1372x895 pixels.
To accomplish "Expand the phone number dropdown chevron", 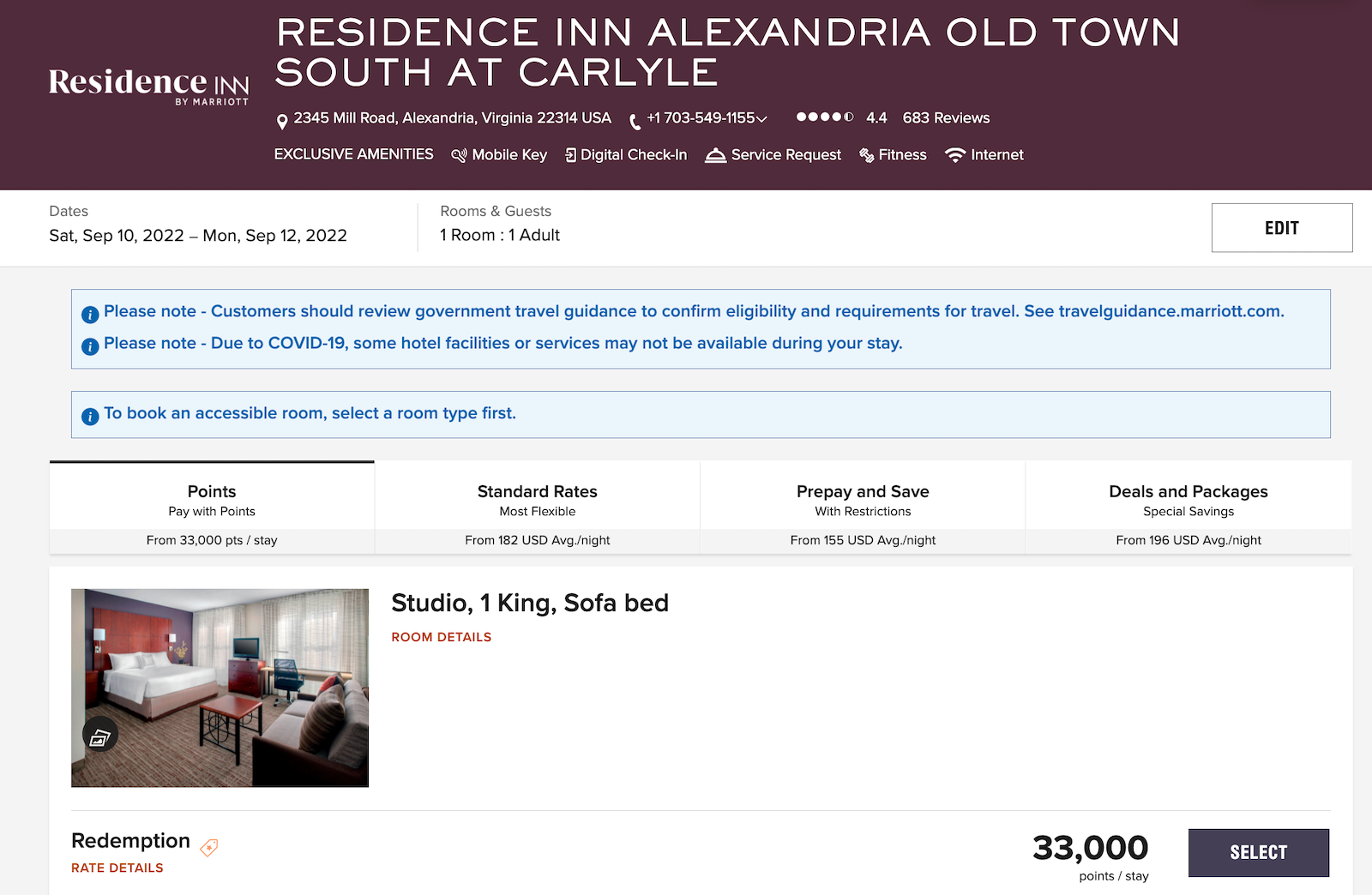I will 761,119.
